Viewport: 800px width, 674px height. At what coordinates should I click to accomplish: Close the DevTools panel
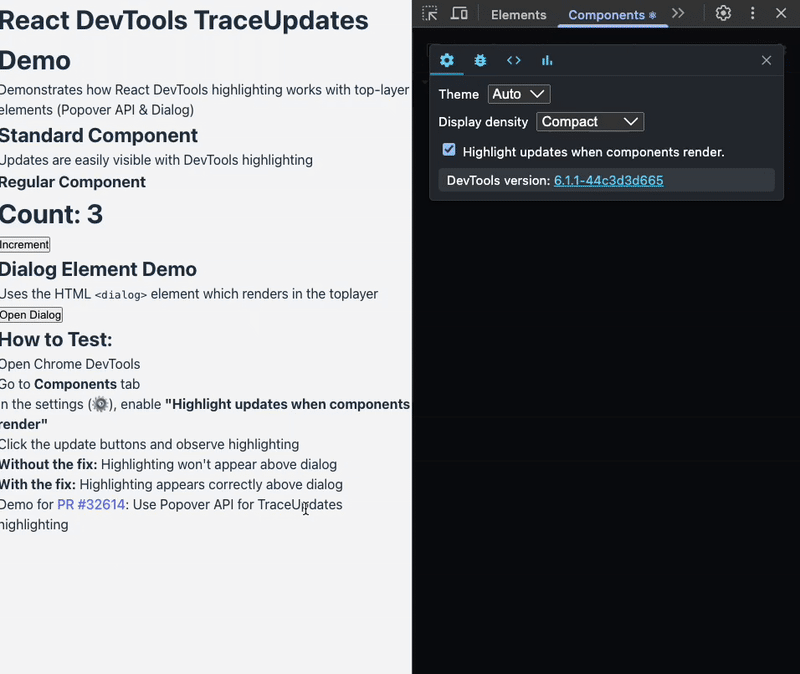[781, 14]
